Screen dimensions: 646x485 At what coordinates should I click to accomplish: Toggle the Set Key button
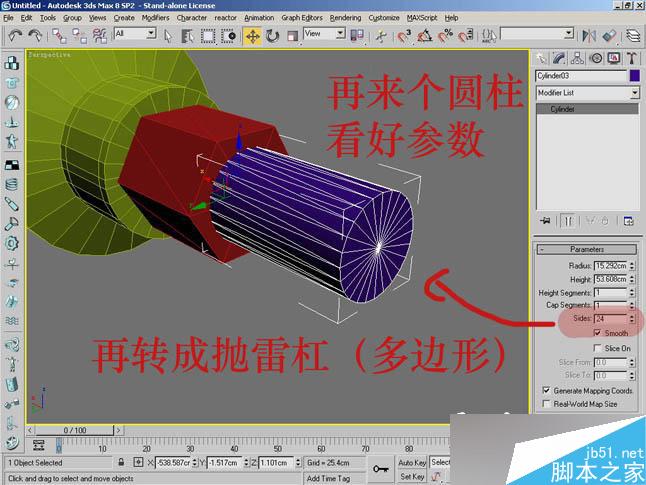click(412, 477)
